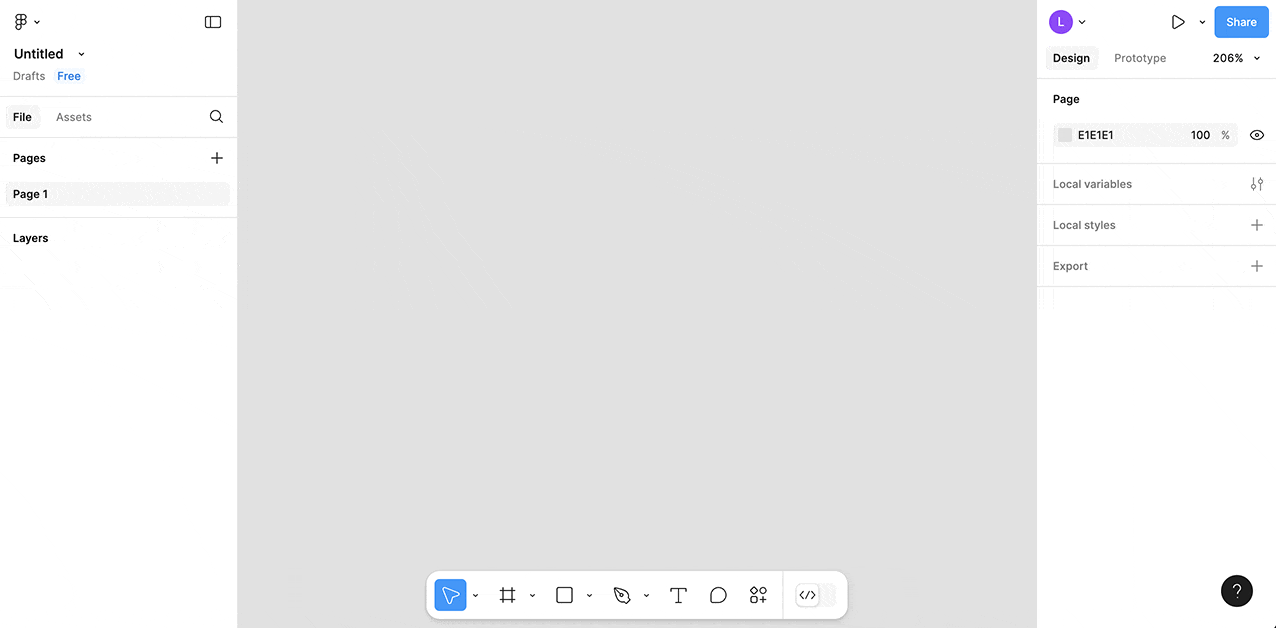Click the search icon in left panel
Image resolution: width=1276 pixels, height=628 pixels.
(216, 117)
